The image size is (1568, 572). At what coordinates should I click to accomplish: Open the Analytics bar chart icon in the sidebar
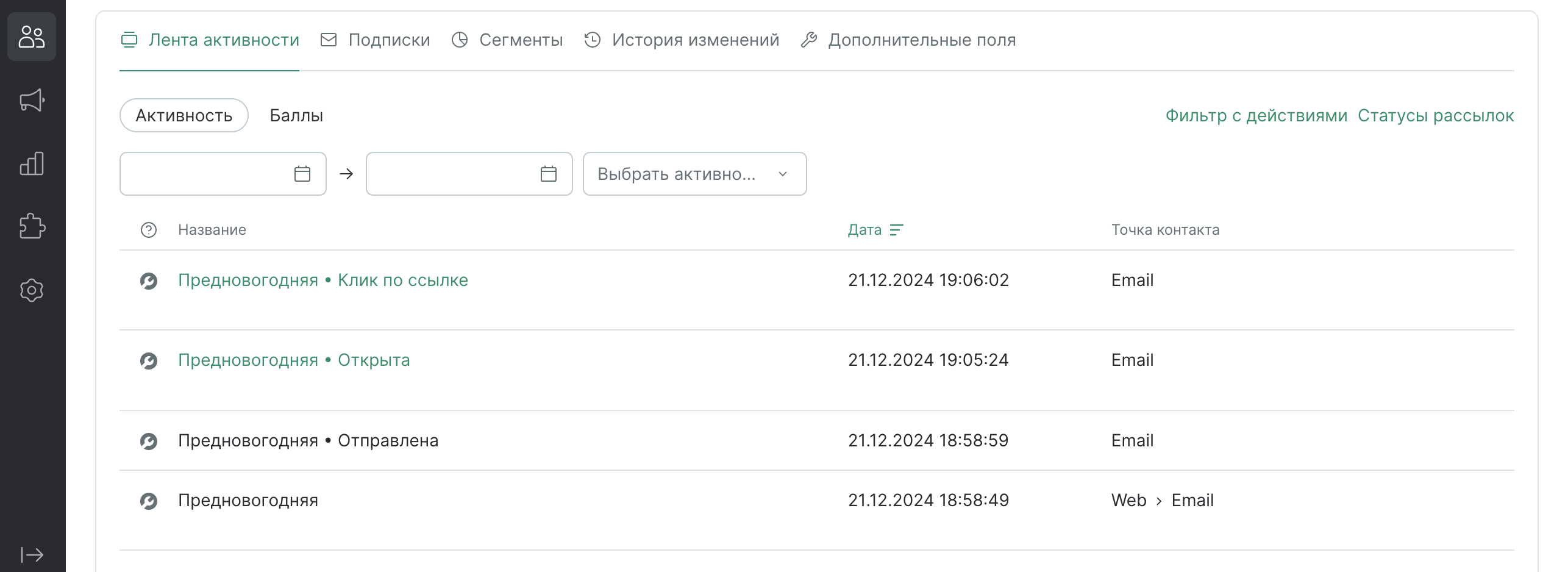32,163
